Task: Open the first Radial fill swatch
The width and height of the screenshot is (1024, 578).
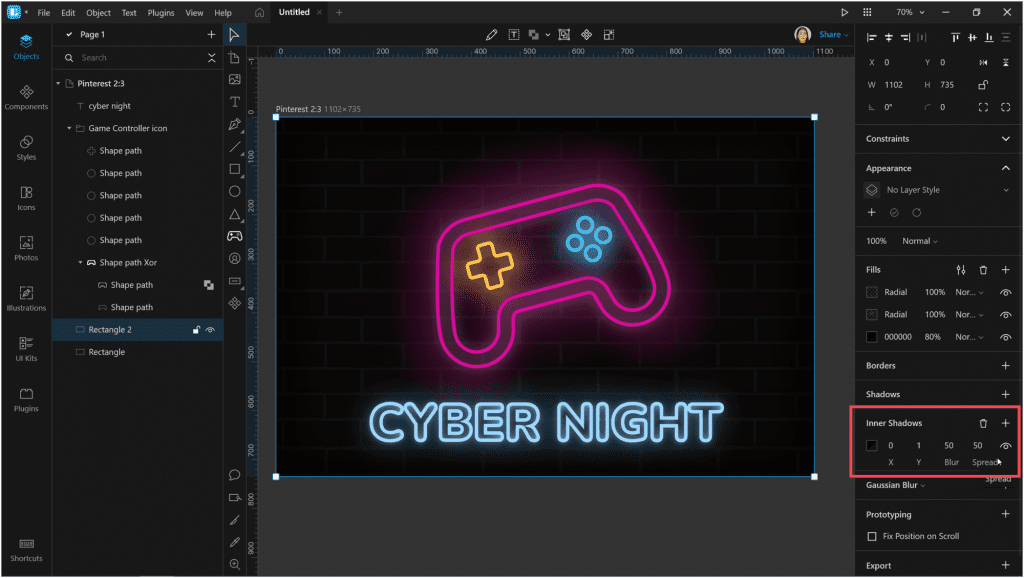Action: pyautogui.click(x=872, y=293)
